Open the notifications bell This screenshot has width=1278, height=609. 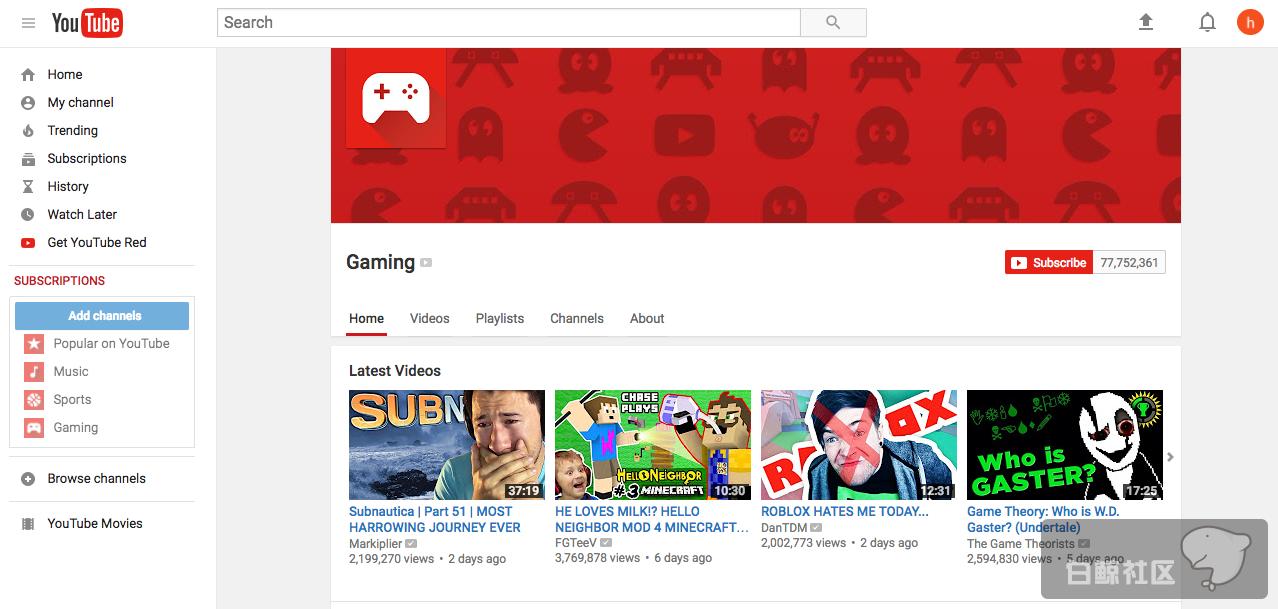point(1207,22)
